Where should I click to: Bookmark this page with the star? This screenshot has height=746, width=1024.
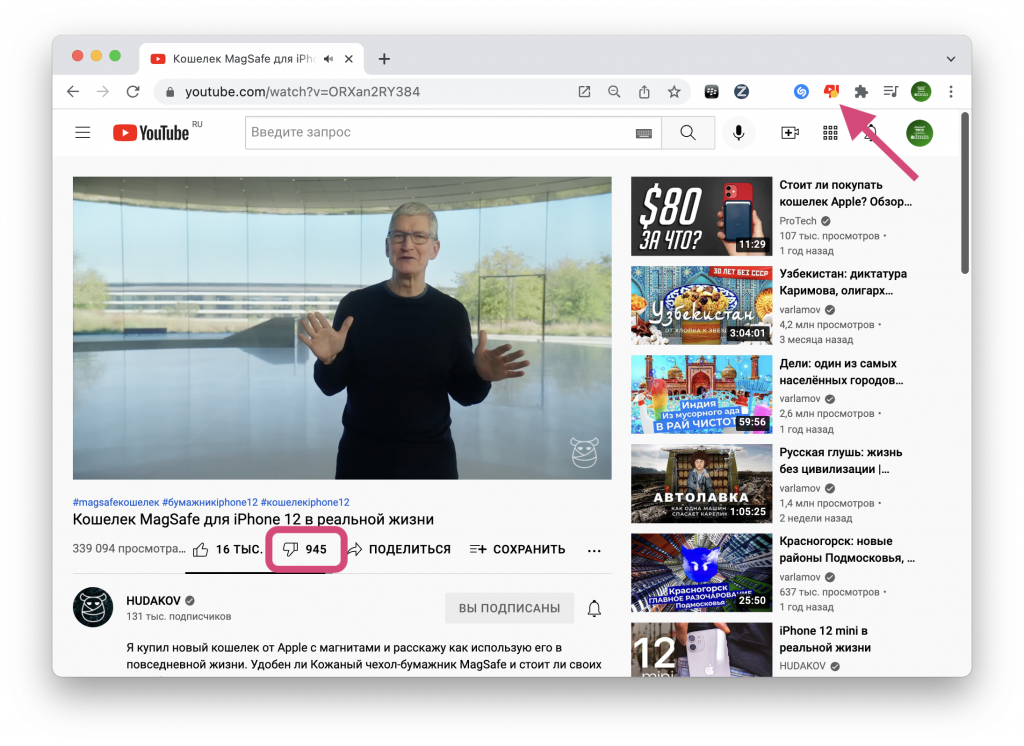tap(674, 92)
